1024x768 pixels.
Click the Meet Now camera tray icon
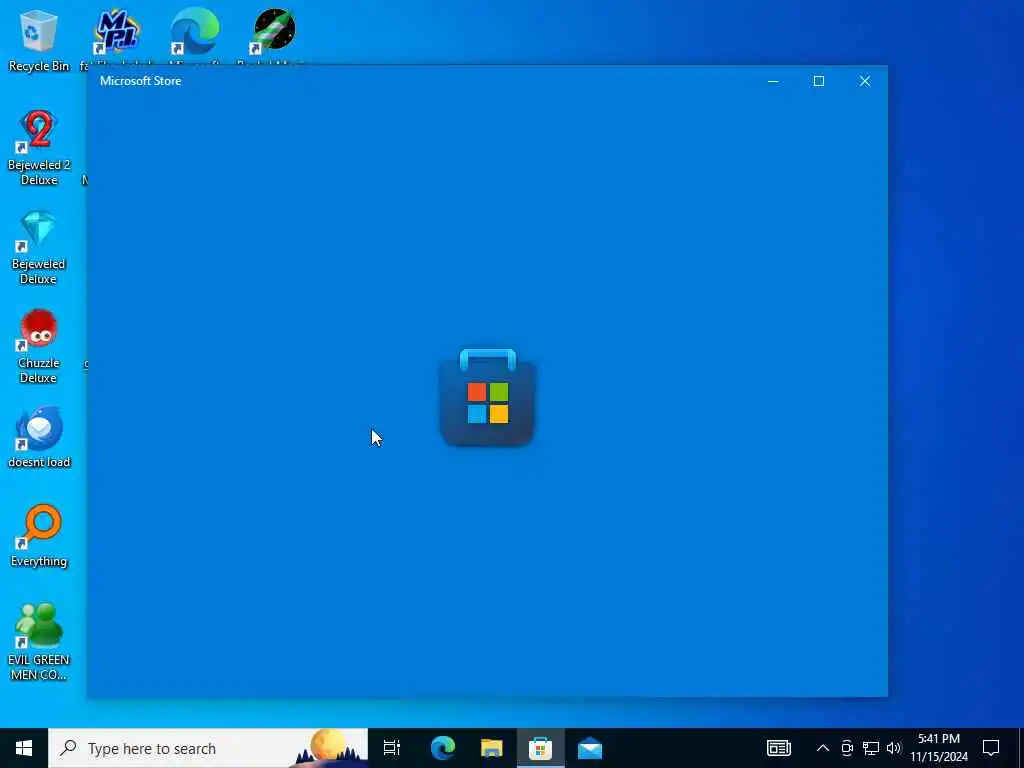[x=847, y=748]
